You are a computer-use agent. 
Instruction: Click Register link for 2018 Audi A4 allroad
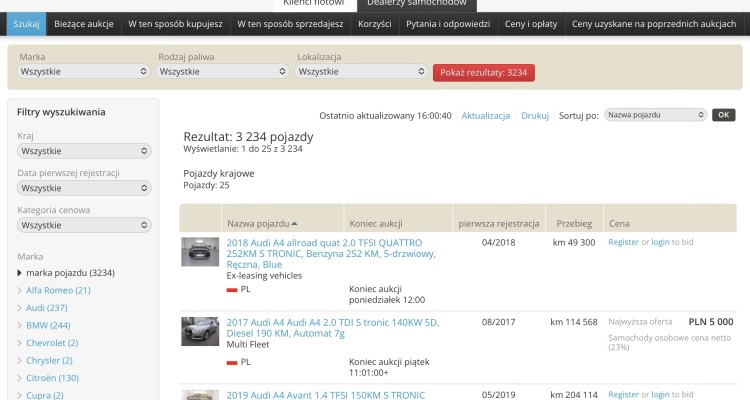tap(623, 242)
